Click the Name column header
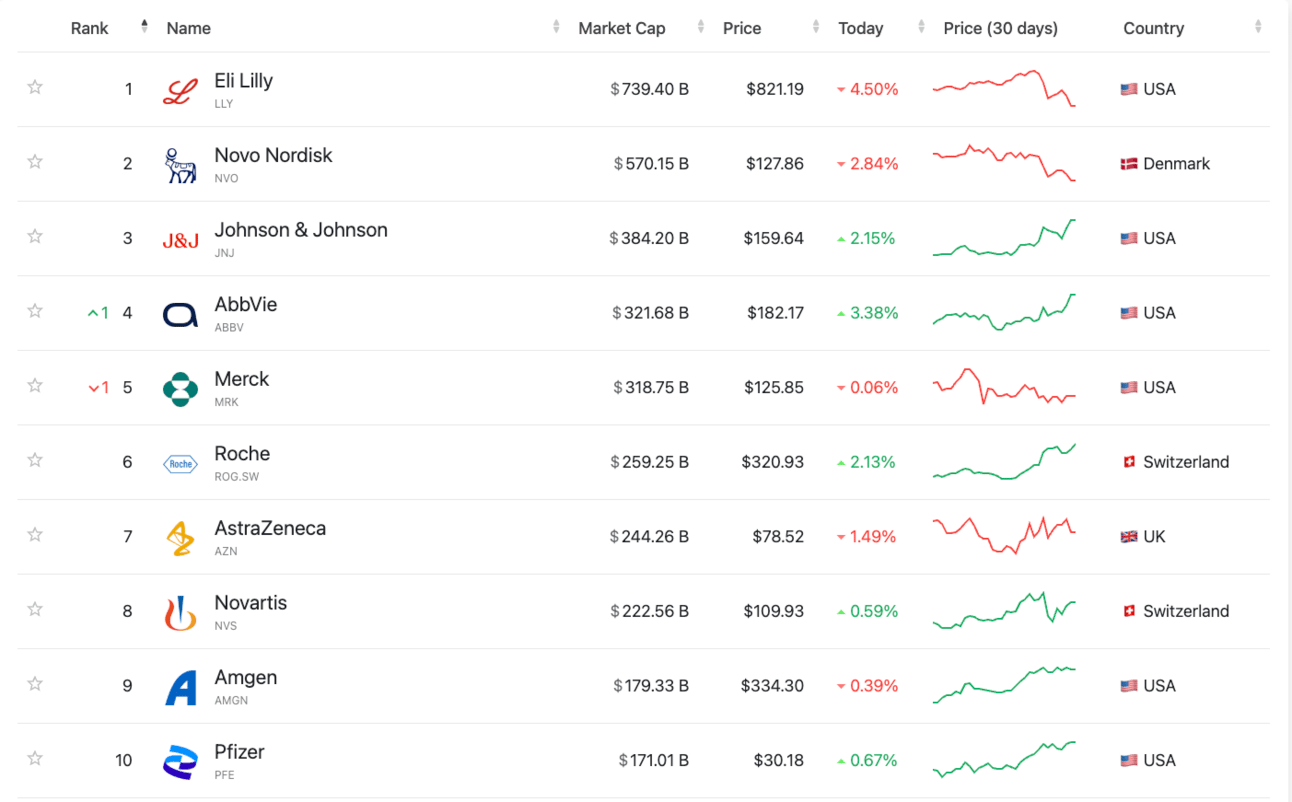This screenshot has height=802, width=1292. (189, 28)
